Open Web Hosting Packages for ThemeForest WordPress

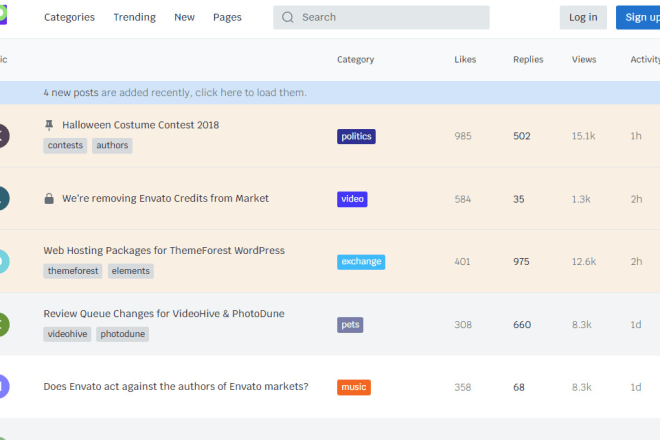164,251
